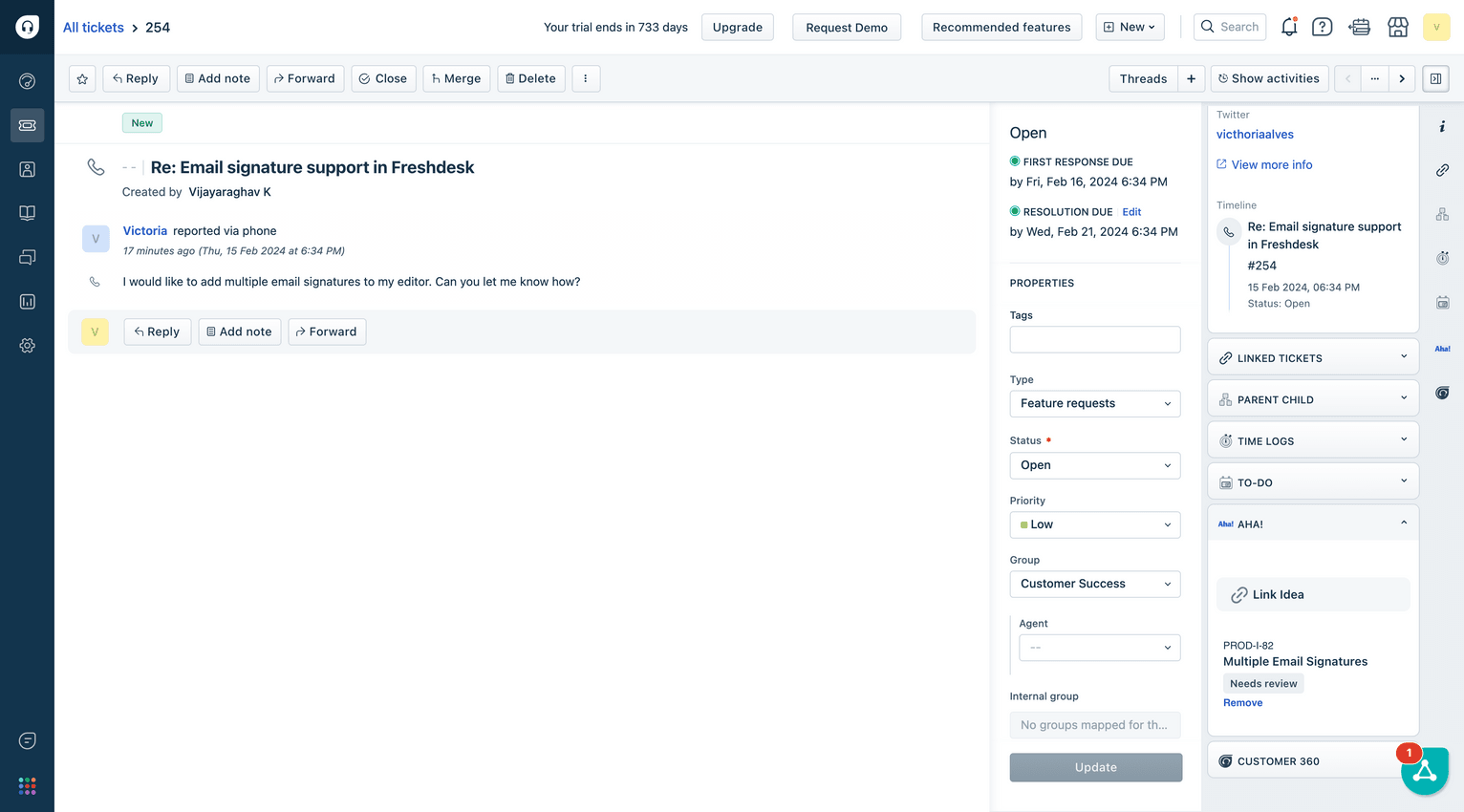Collapse the AHA! widget section
Image resolution: width=1464 pixels, height=812 pixels.
[x=1403, y=524]
